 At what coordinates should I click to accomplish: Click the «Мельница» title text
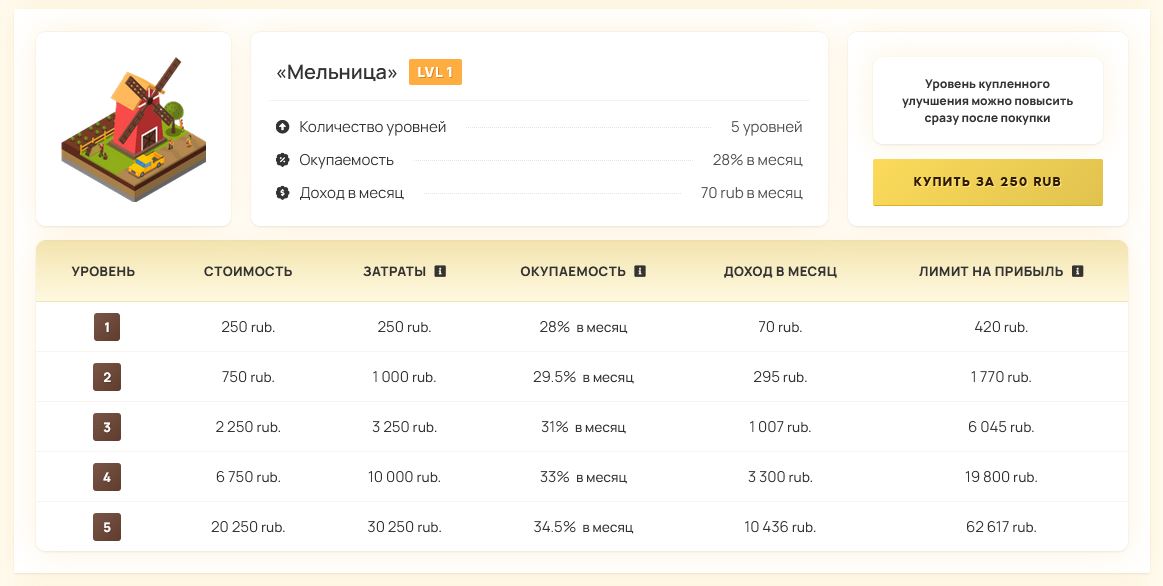[x=337, y=72]
